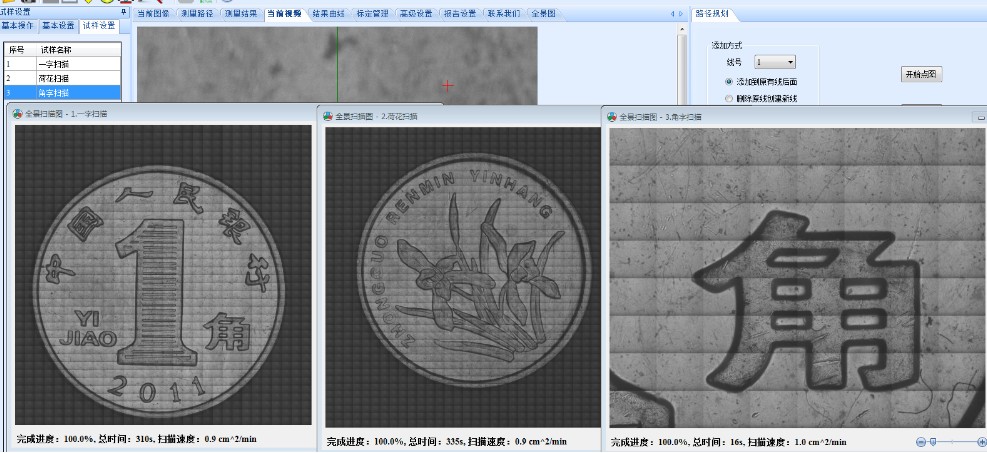Pin the 试样设置 side panel
The height and width of the screenshot is (453, 987).
pyautogui.click(x=123, y=12)
